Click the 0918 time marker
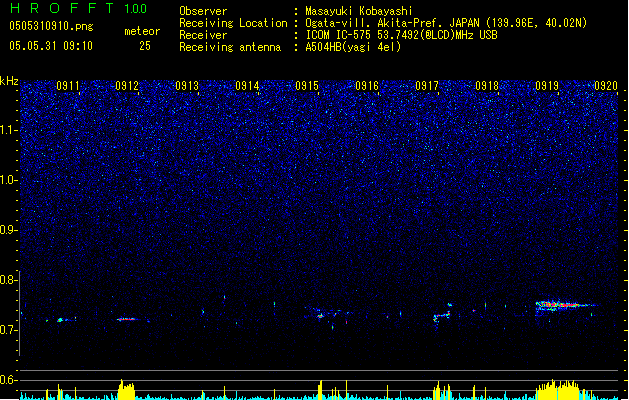Image resolution: width=629 pixels, height=400 pixels. point(487,85)
